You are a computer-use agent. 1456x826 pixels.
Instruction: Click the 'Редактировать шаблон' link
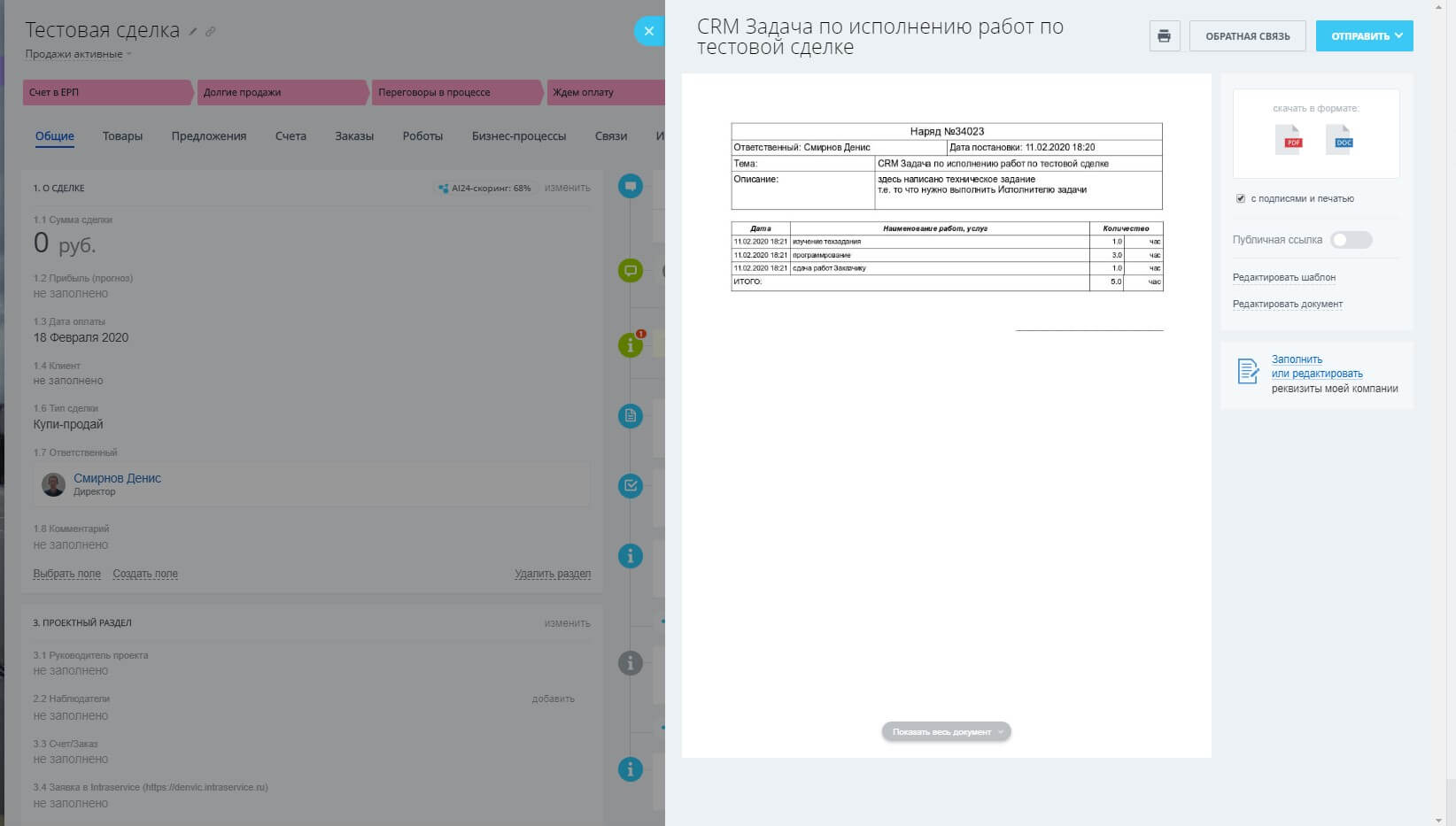[x=1283, y=278]
